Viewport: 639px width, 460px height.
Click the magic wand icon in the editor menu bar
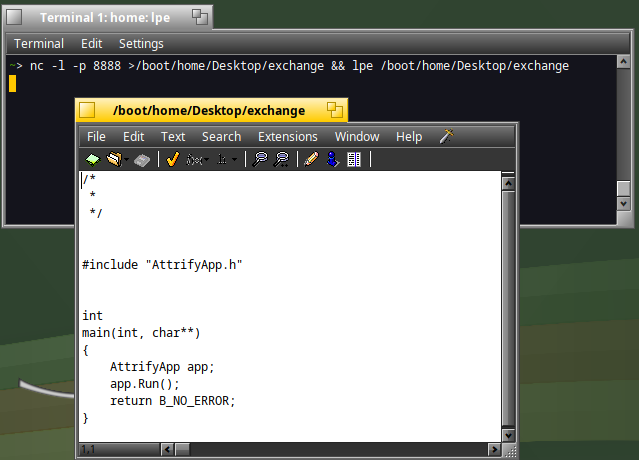(447, 136)
